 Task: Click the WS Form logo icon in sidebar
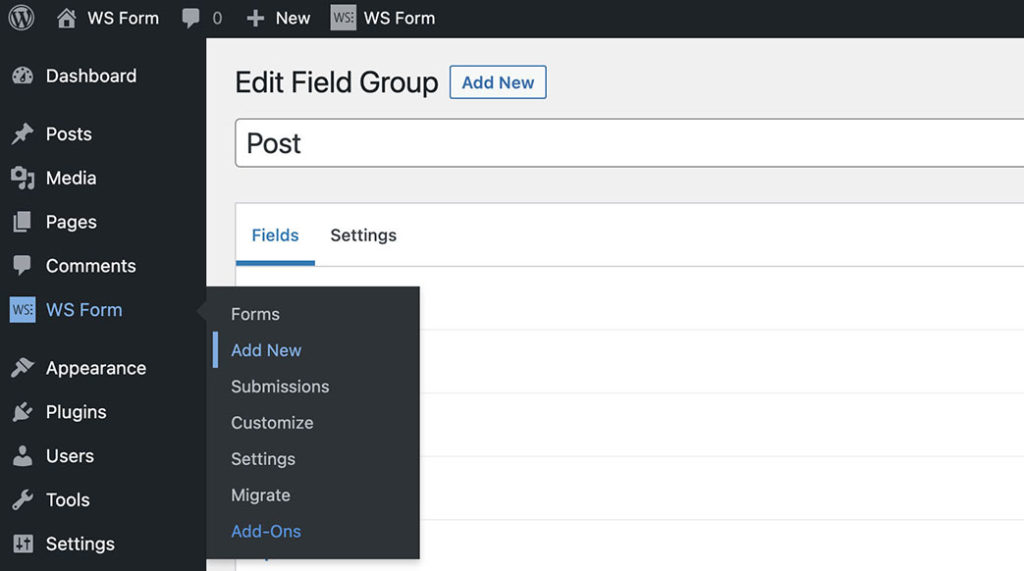pos(23,310)
